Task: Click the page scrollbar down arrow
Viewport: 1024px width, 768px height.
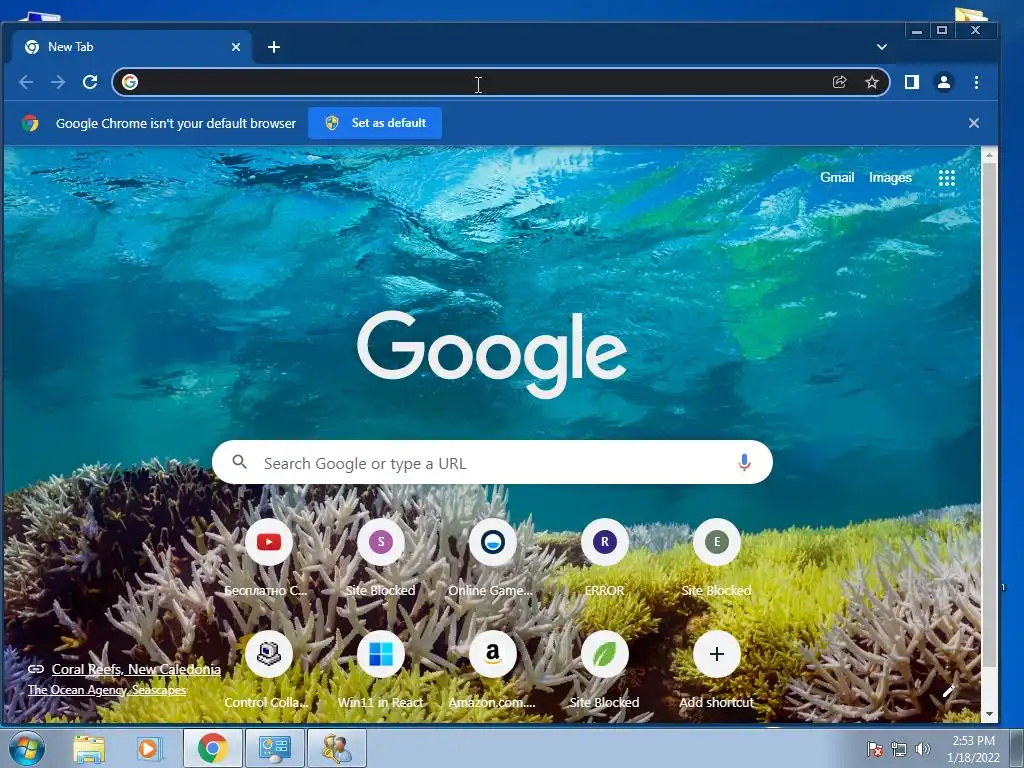Action: tap(989, 714)
